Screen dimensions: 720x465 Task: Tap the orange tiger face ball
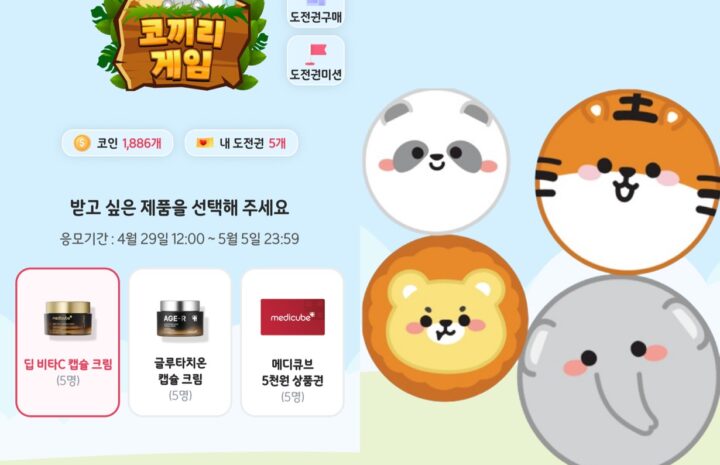[x=629, y=182]
